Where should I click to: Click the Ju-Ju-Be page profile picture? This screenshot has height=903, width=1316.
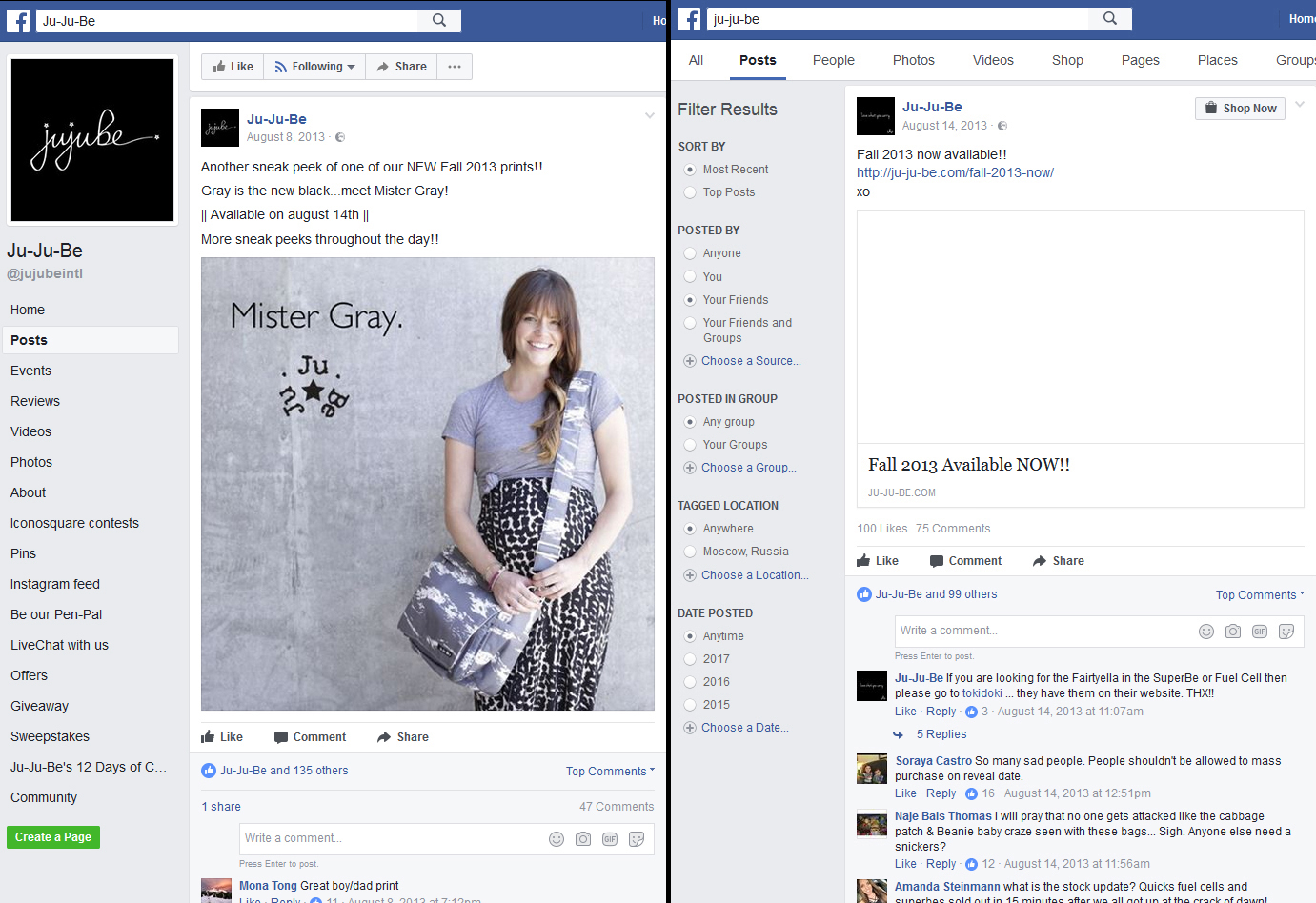[92, 140]
